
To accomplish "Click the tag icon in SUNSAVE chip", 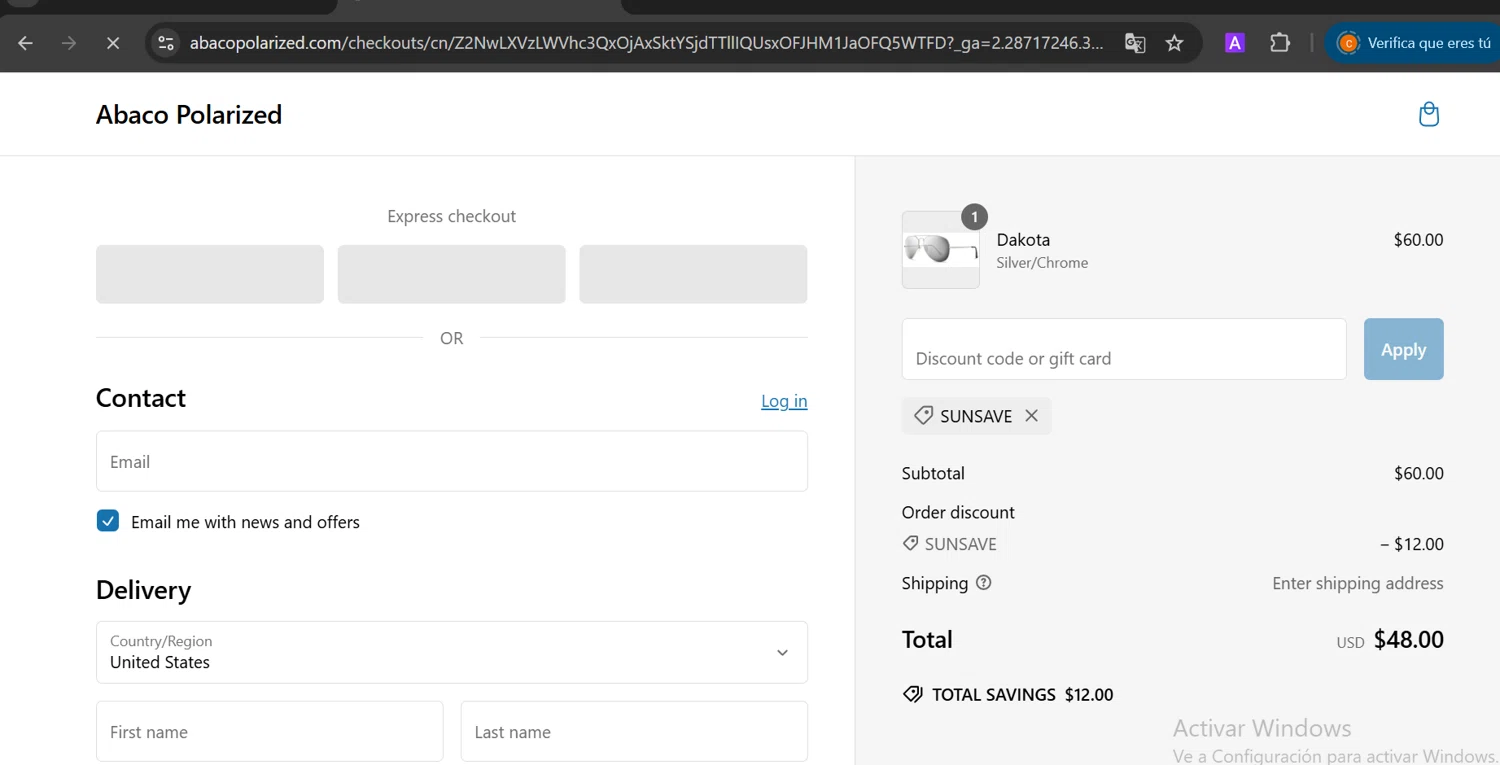I will [923, 415].
